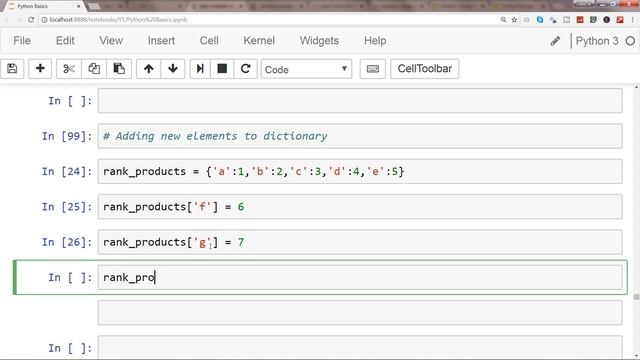Open the Kernel menu
Viewport: 640px width, 360px height.
pos(259,41)
